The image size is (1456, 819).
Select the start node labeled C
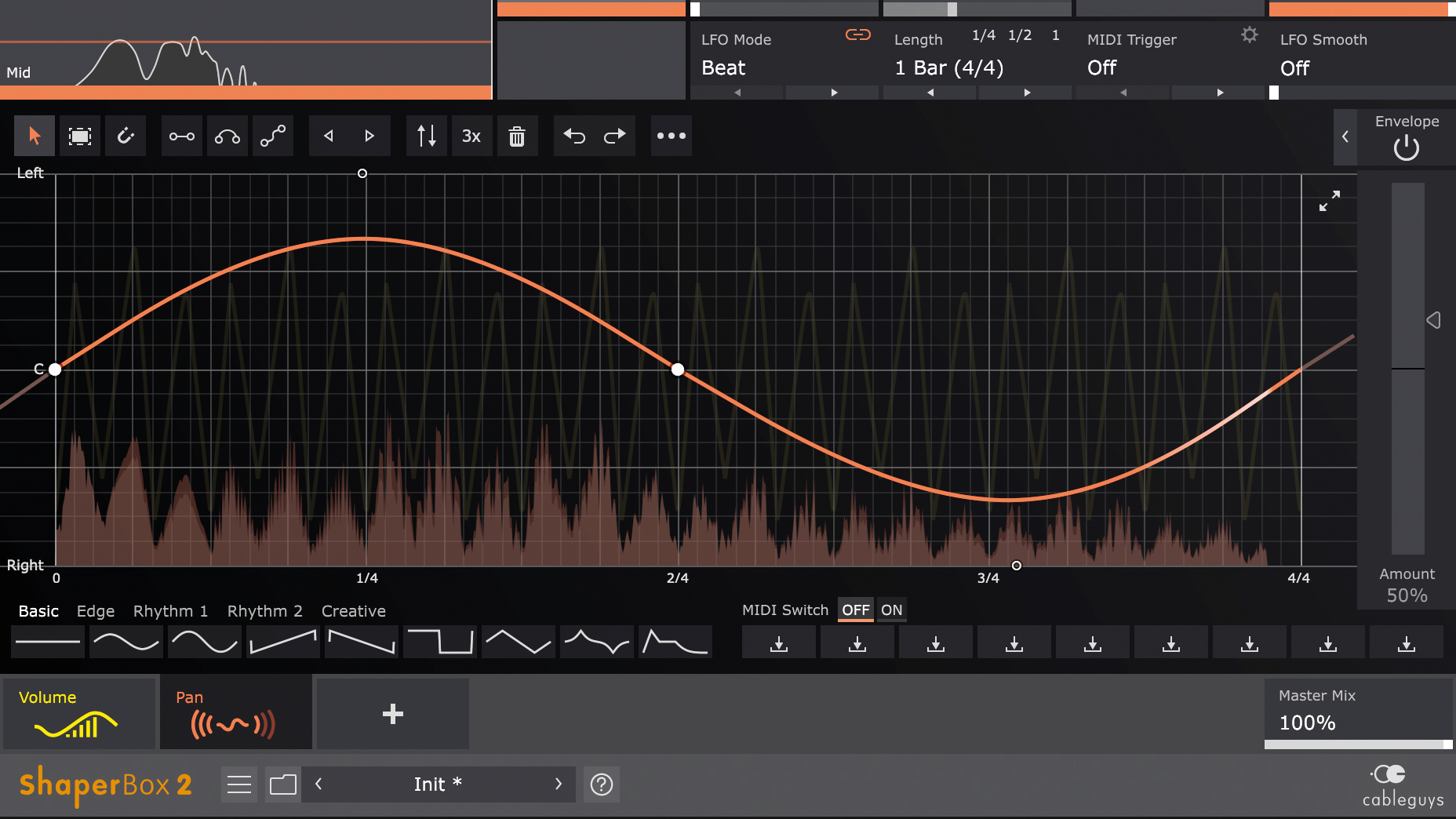[55, 369]
